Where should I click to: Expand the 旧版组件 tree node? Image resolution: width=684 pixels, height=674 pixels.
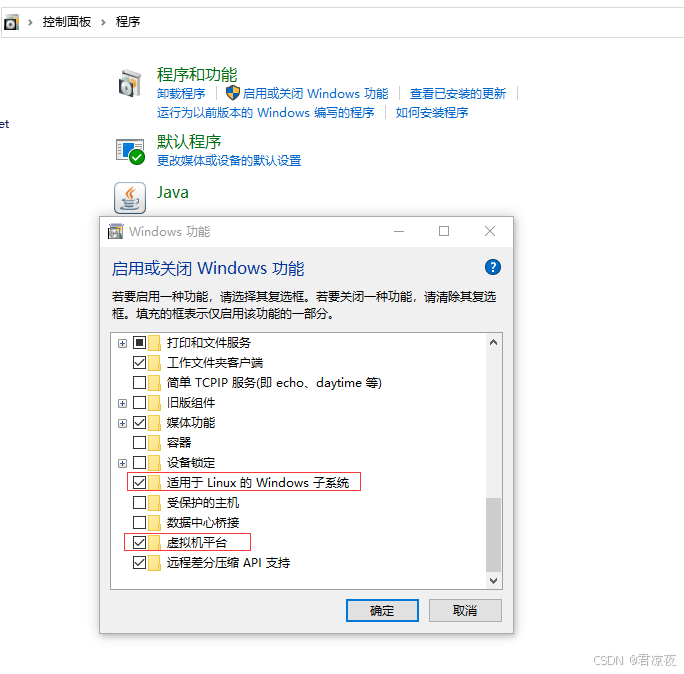(x=122, y=403)
